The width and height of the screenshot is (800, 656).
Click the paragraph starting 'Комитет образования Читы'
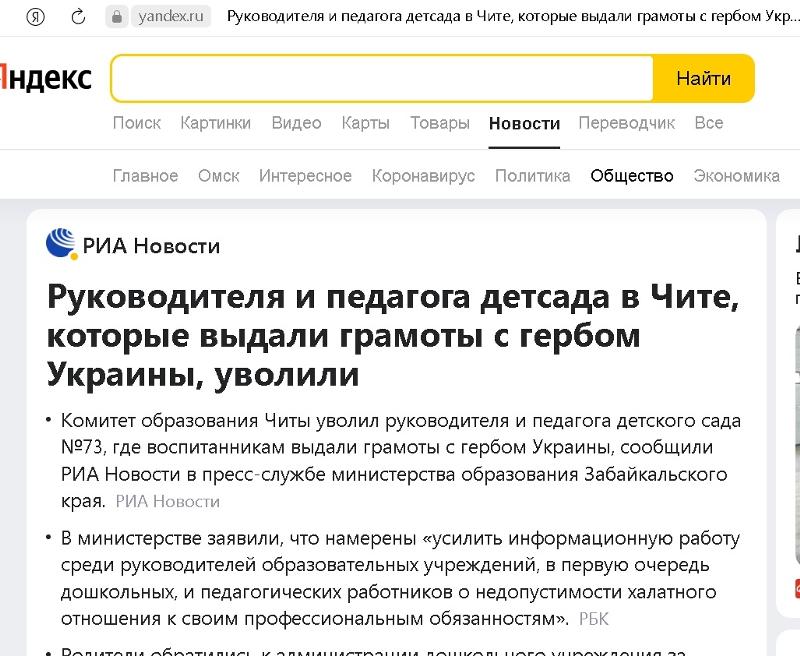401,461
